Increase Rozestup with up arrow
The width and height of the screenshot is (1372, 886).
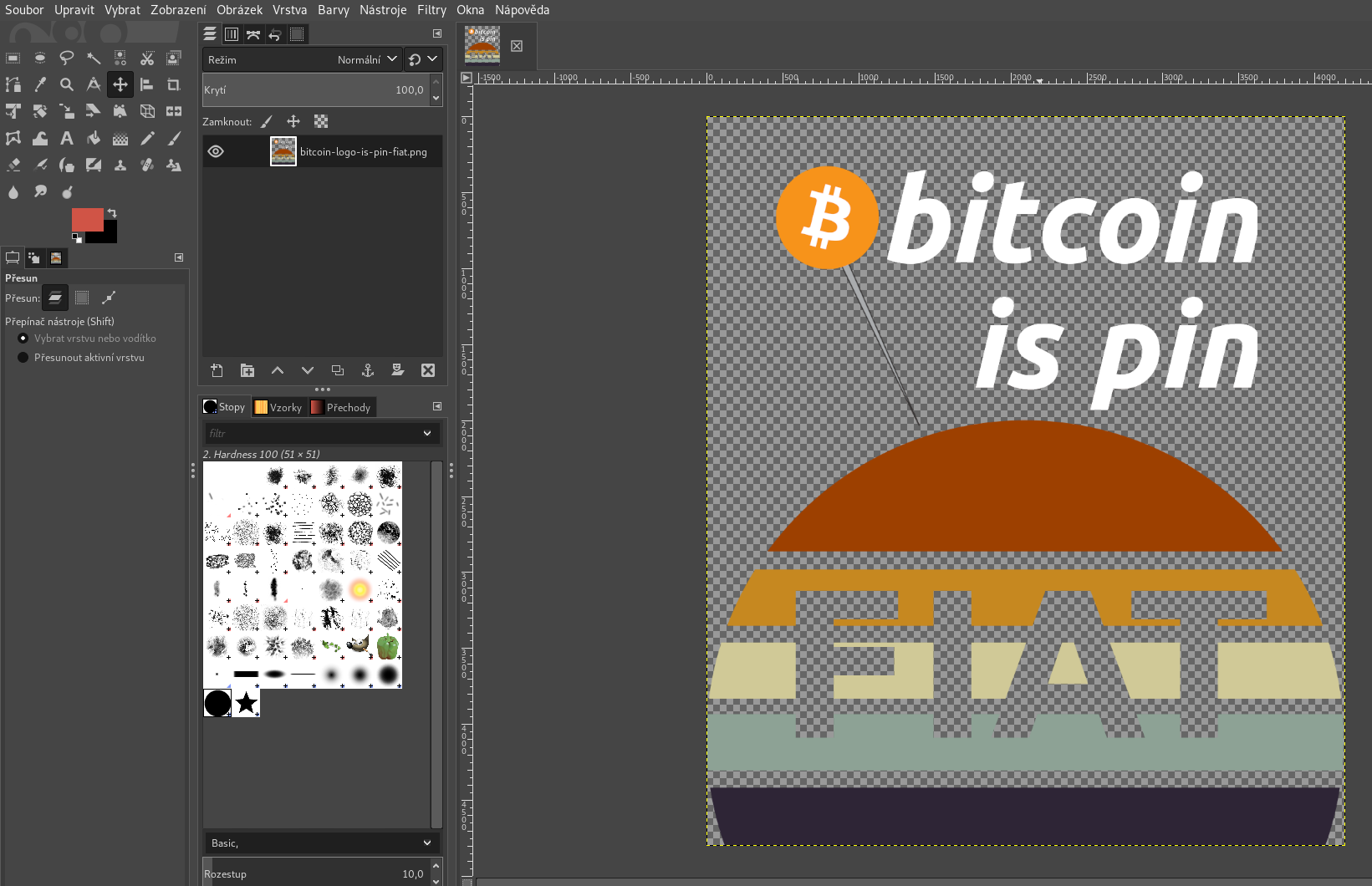[x=436, y=867]
